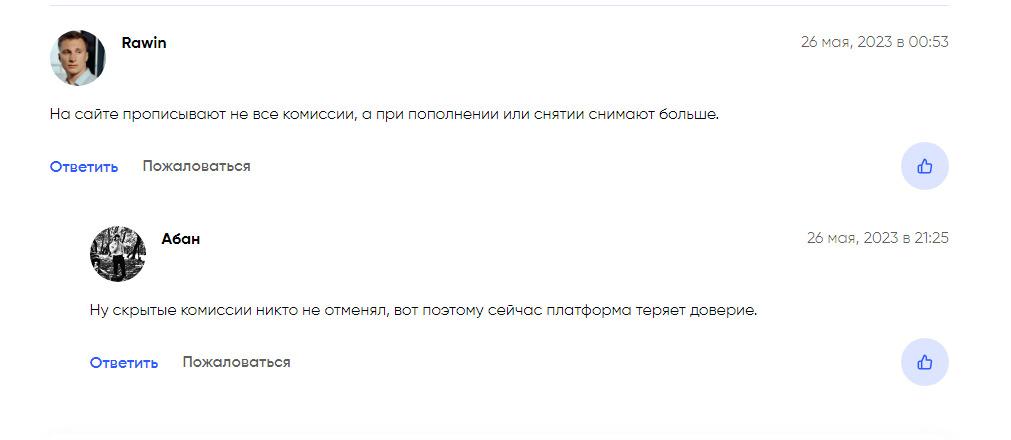This screenshot has width=1011, height=440.
Task: Click Абан's reply text about hidden commissions
Action: [424, 311]
